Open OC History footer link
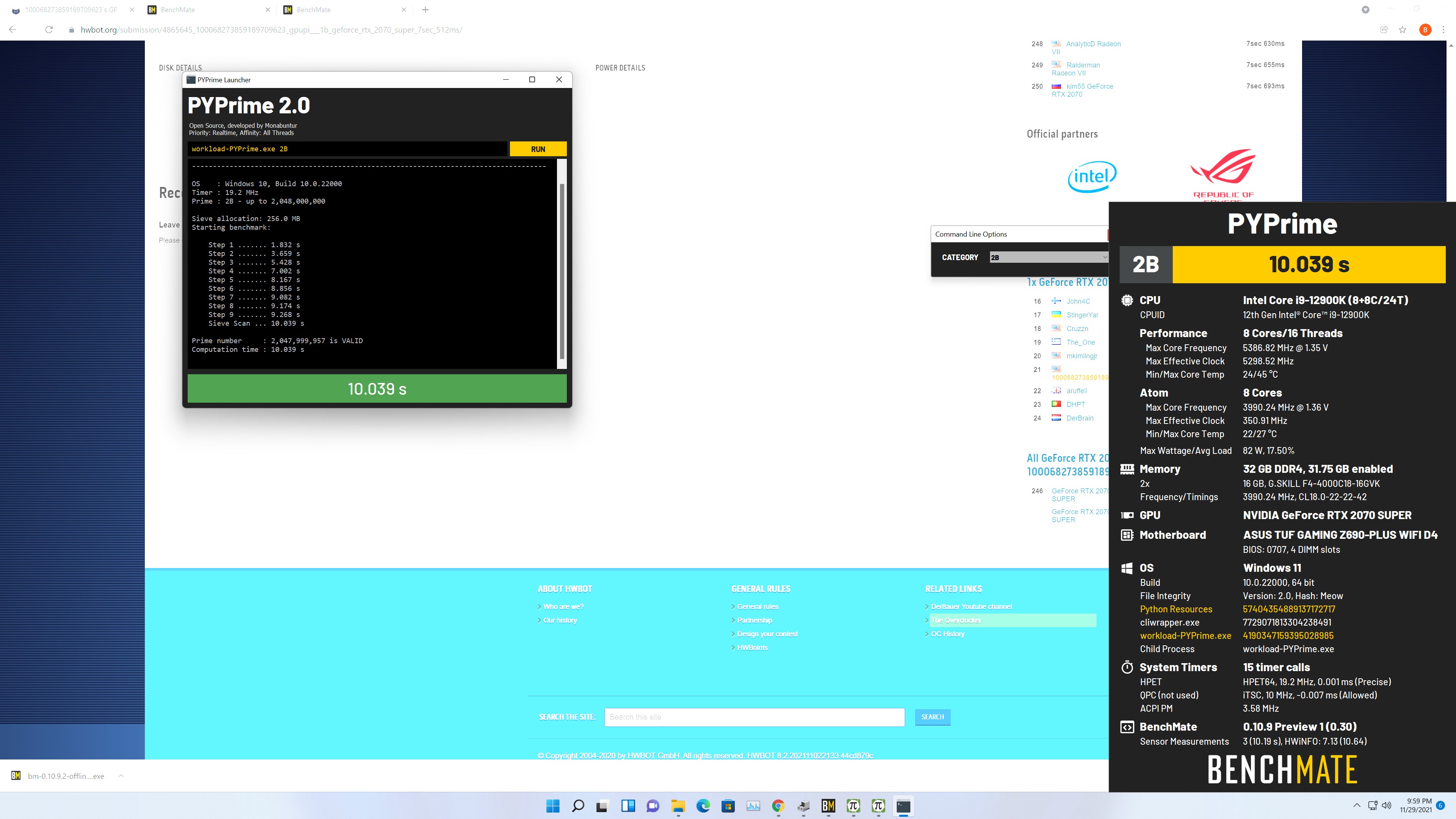 tap(947, 634)
